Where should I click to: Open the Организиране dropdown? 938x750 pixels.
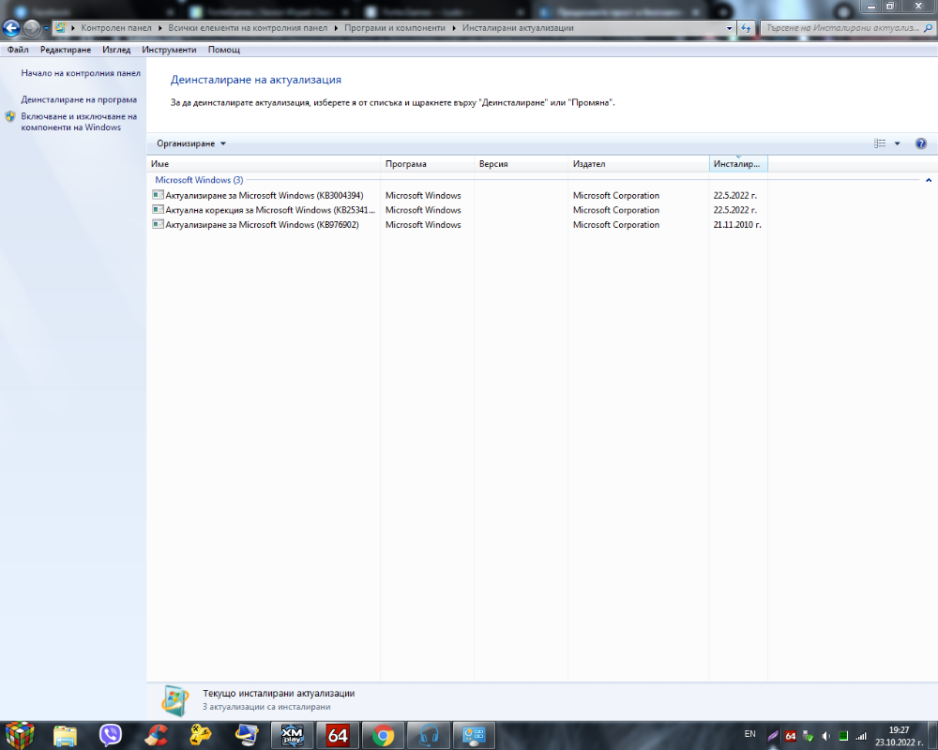tap(191, 144)
